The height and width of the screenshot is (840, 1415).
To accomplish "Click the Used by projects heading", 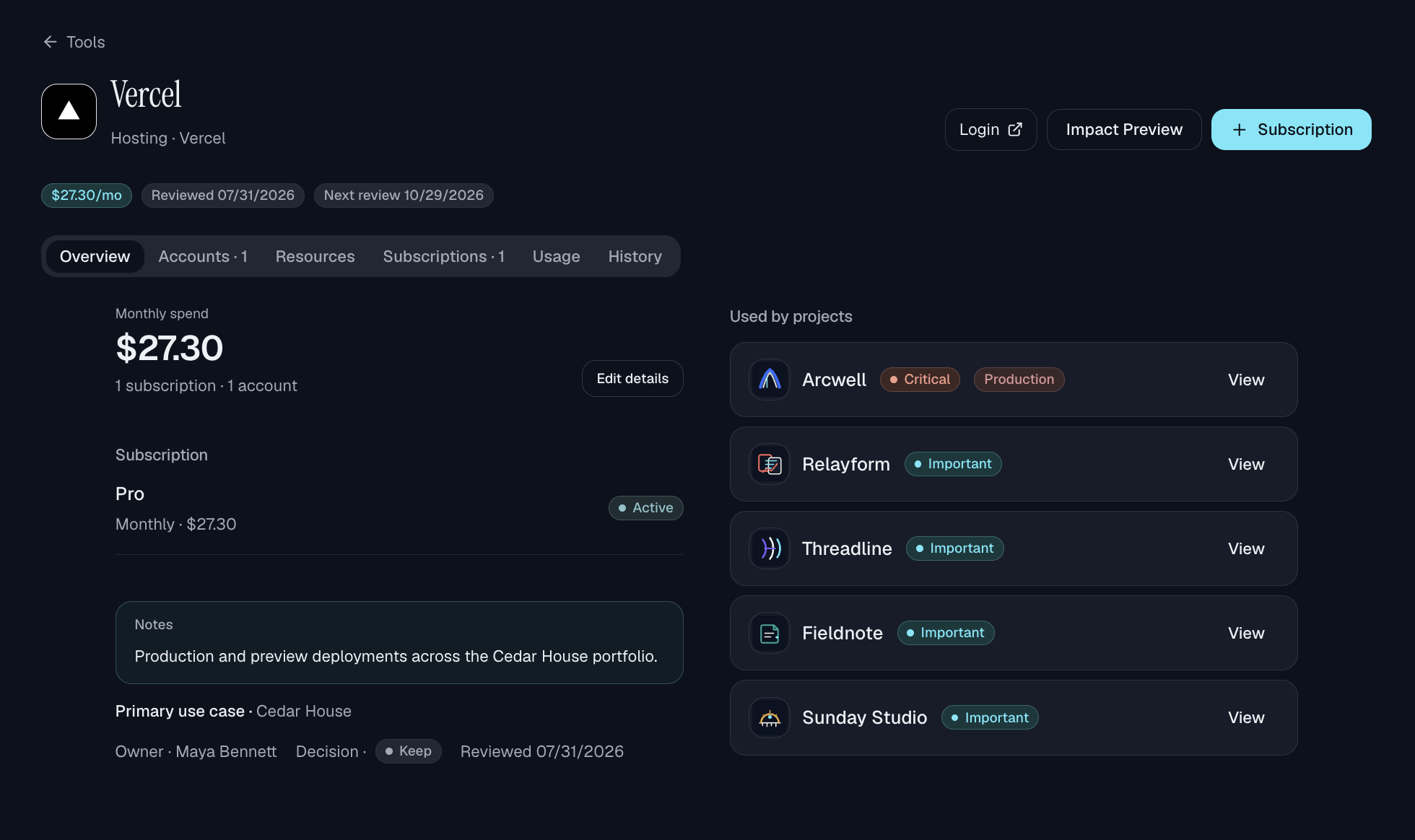I will pos(791,316).
